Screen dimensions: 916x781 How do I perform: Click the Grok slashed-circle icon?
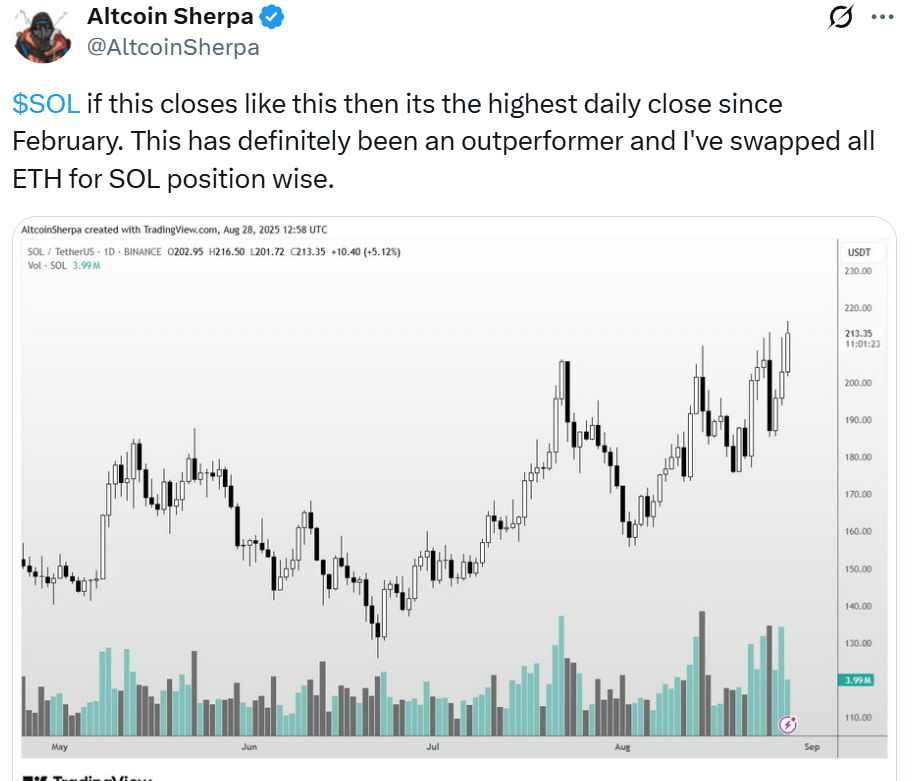tap(841, 16)
